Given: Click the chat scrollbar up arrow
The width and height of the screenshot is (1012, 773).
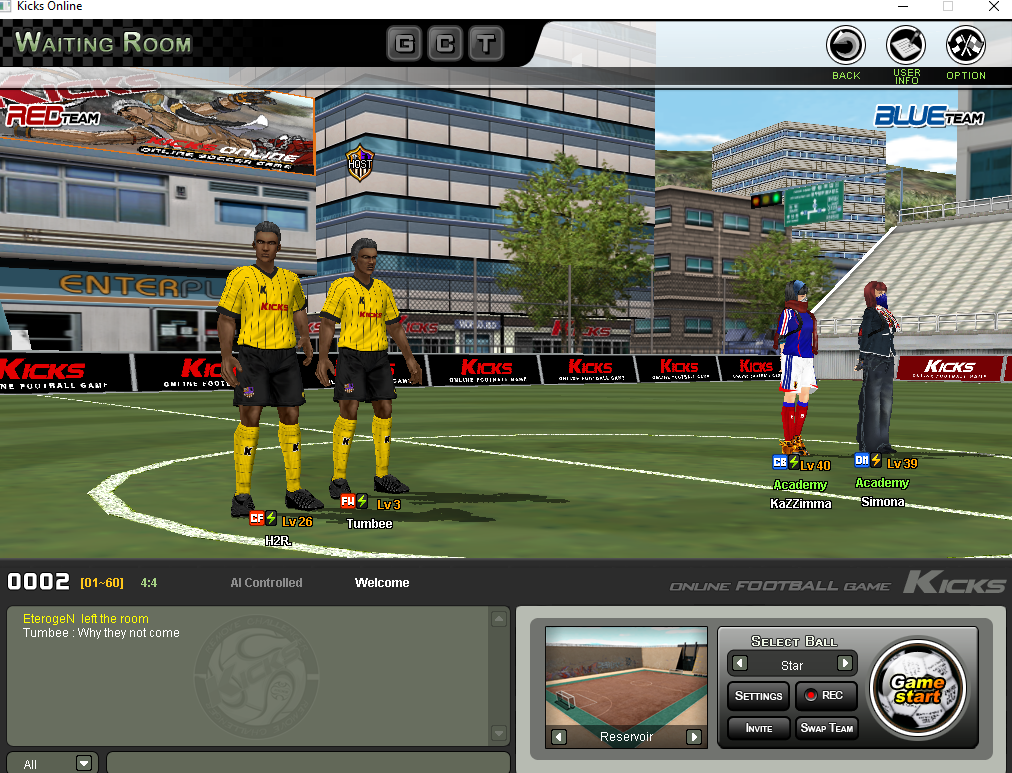Looking at the screenshot, I should pos(499,619).
